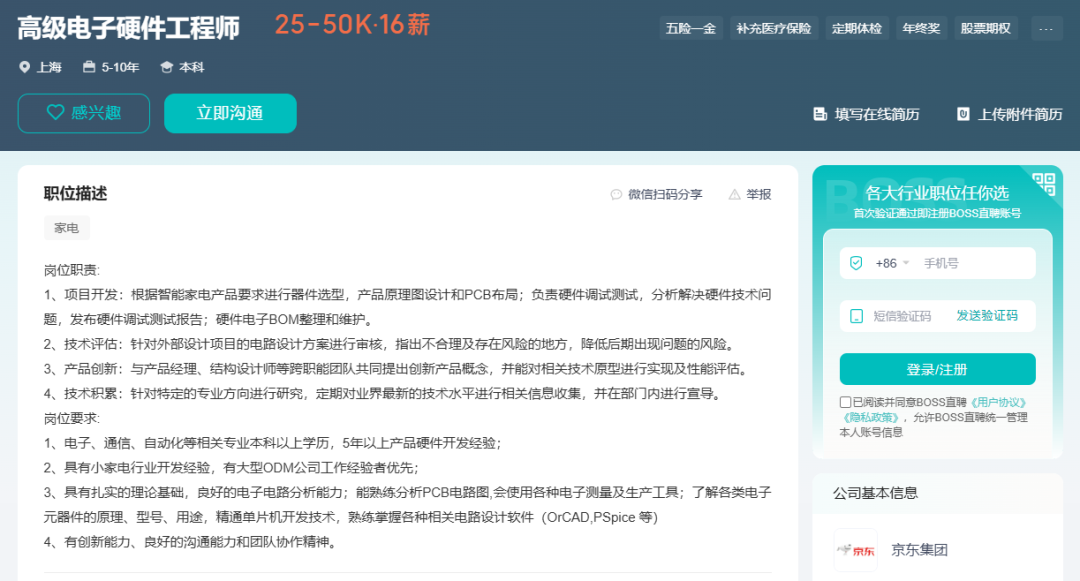Click the 公司基本信息 heading
Screen dimensions: 1080x581
click(x=875, y=493)
